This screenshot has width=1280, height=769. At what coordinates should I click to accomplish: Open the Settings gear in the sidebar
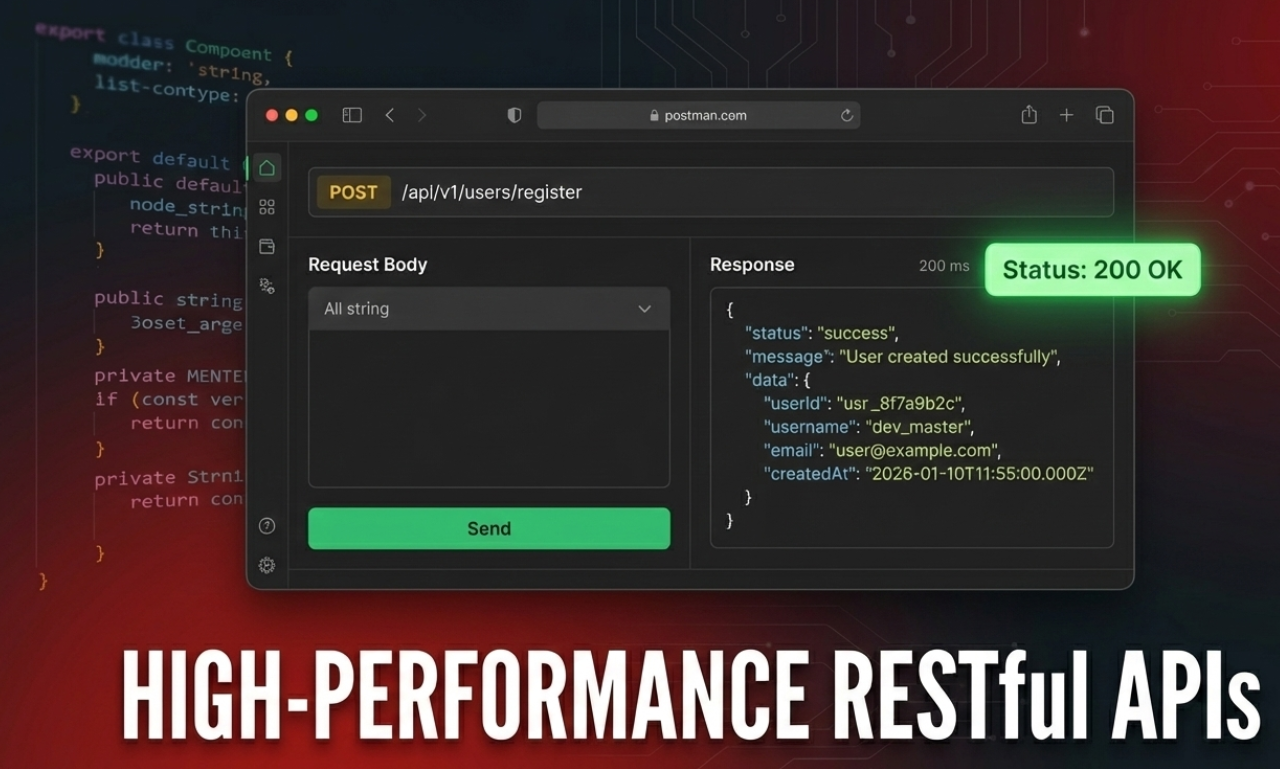point(266,565)
